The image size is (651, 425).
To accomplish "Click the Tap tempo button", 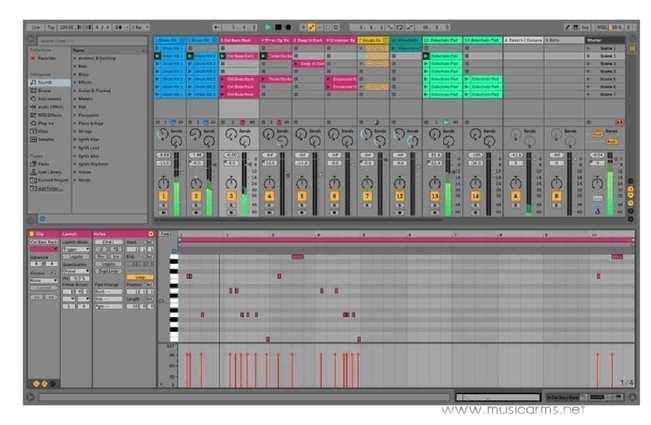I will coord(49,27).
